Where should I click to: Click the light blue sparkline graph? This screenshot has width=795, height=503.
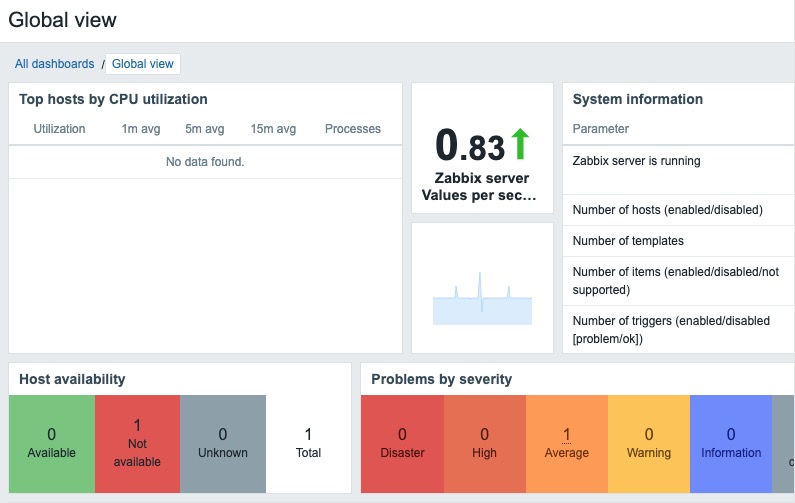(x=482, y=299)
